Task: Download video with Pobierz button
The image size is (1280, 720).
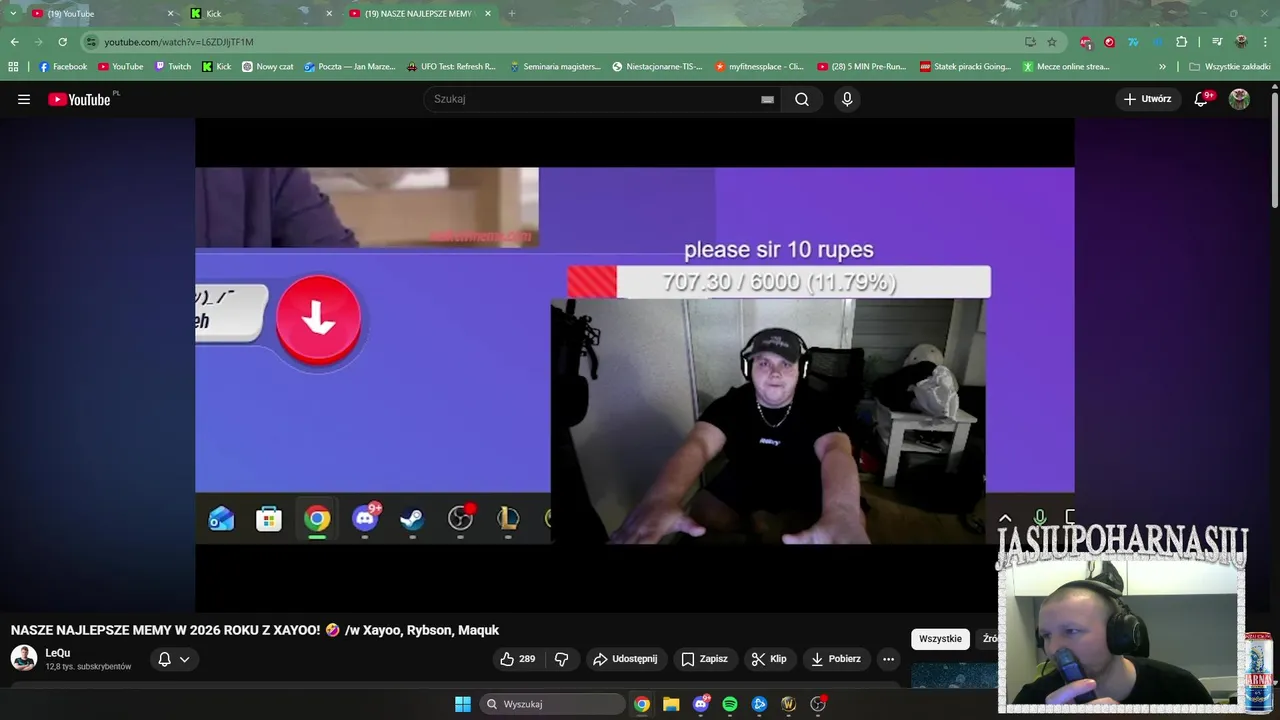Action: [x=836, y=659]
